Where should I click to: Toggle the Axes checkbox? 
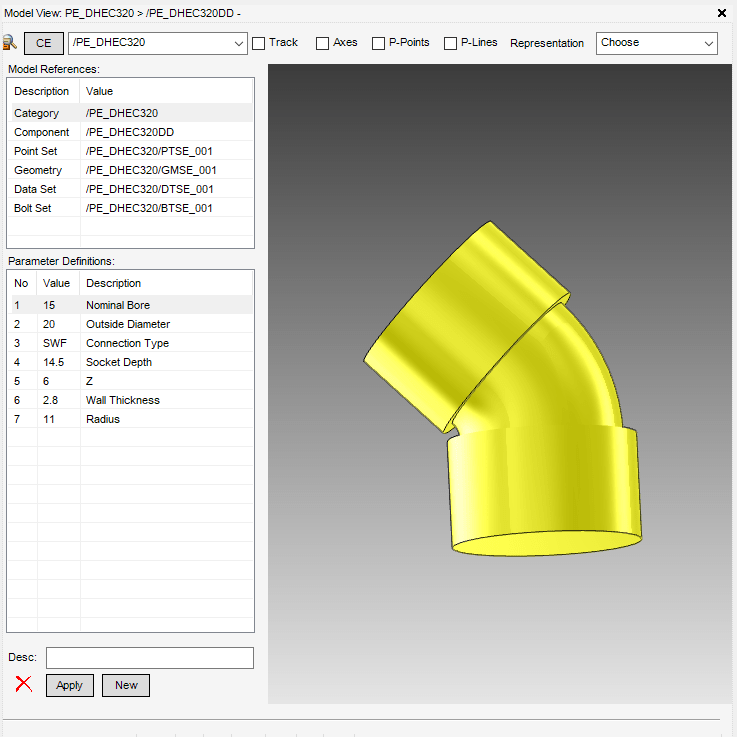pos(322,43)
